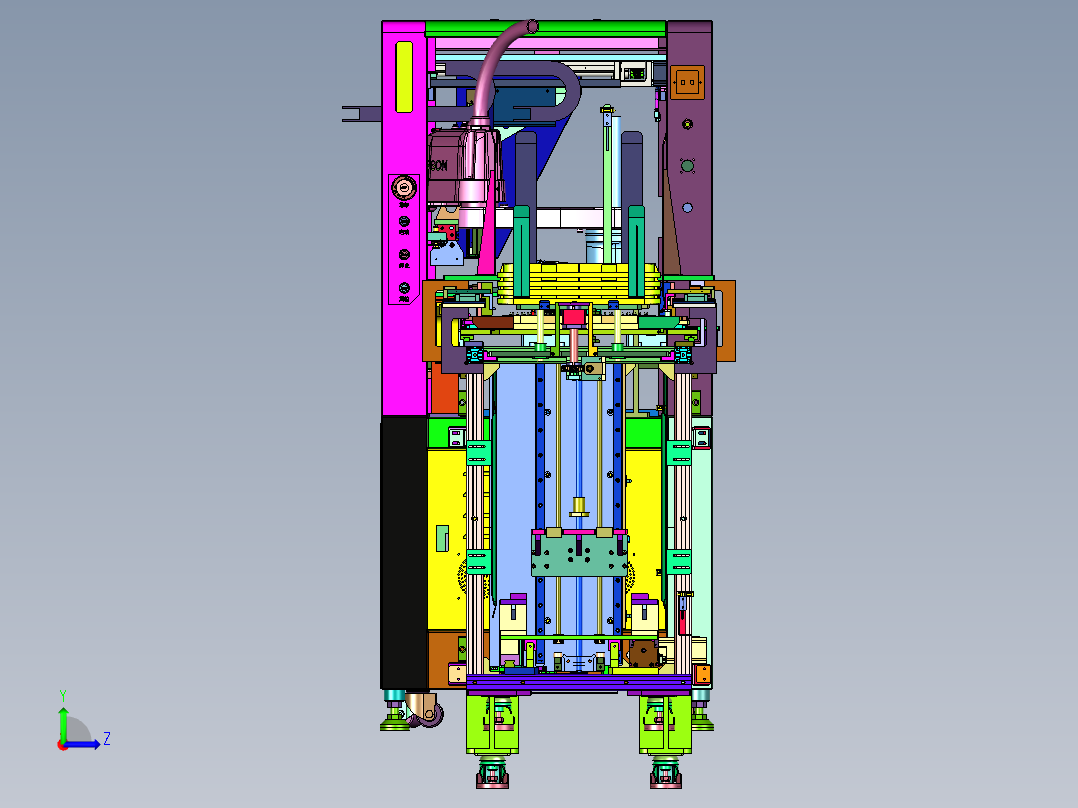Select the red block below the trays
This screenshot has width=1078, height=808.
573,318
